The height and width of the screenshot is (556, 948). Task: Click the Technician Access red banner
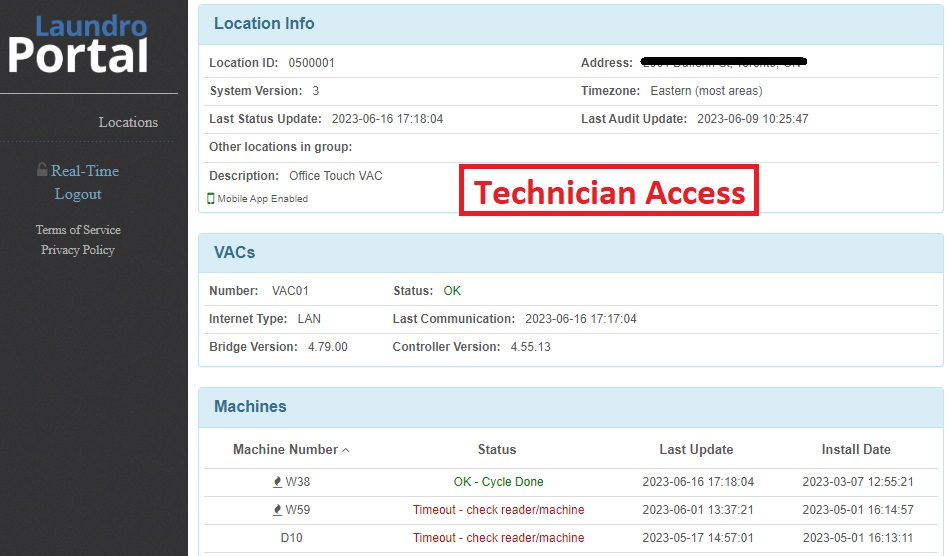click(x=609, y=190)
